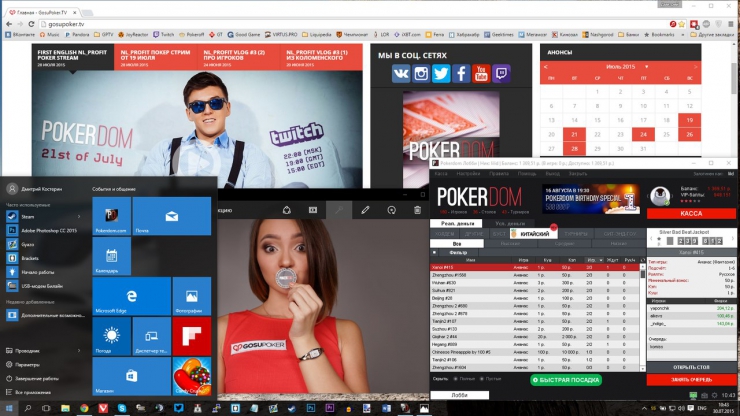
Task: Open Магазин store tile in Start menu
Action: tap(132, 376)
